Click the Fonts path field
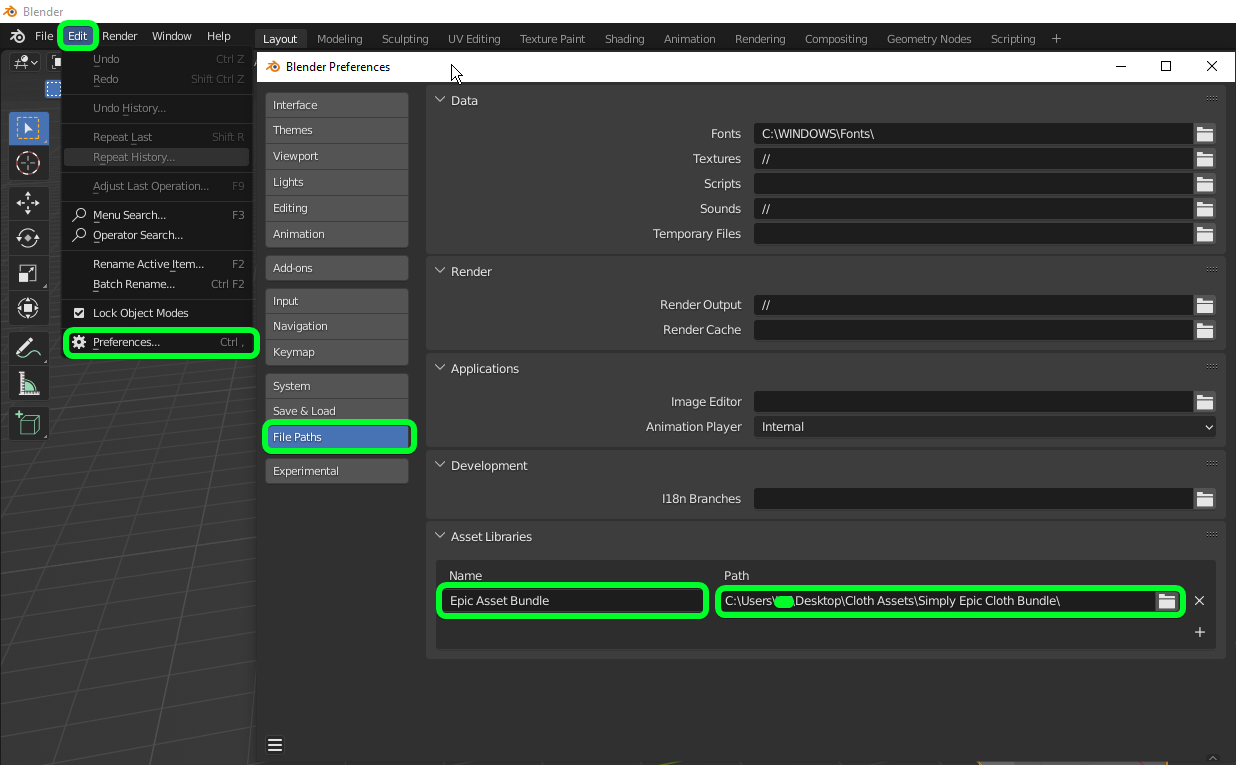Viewport: 1236px width, 765px height. [x=973, y=133]
